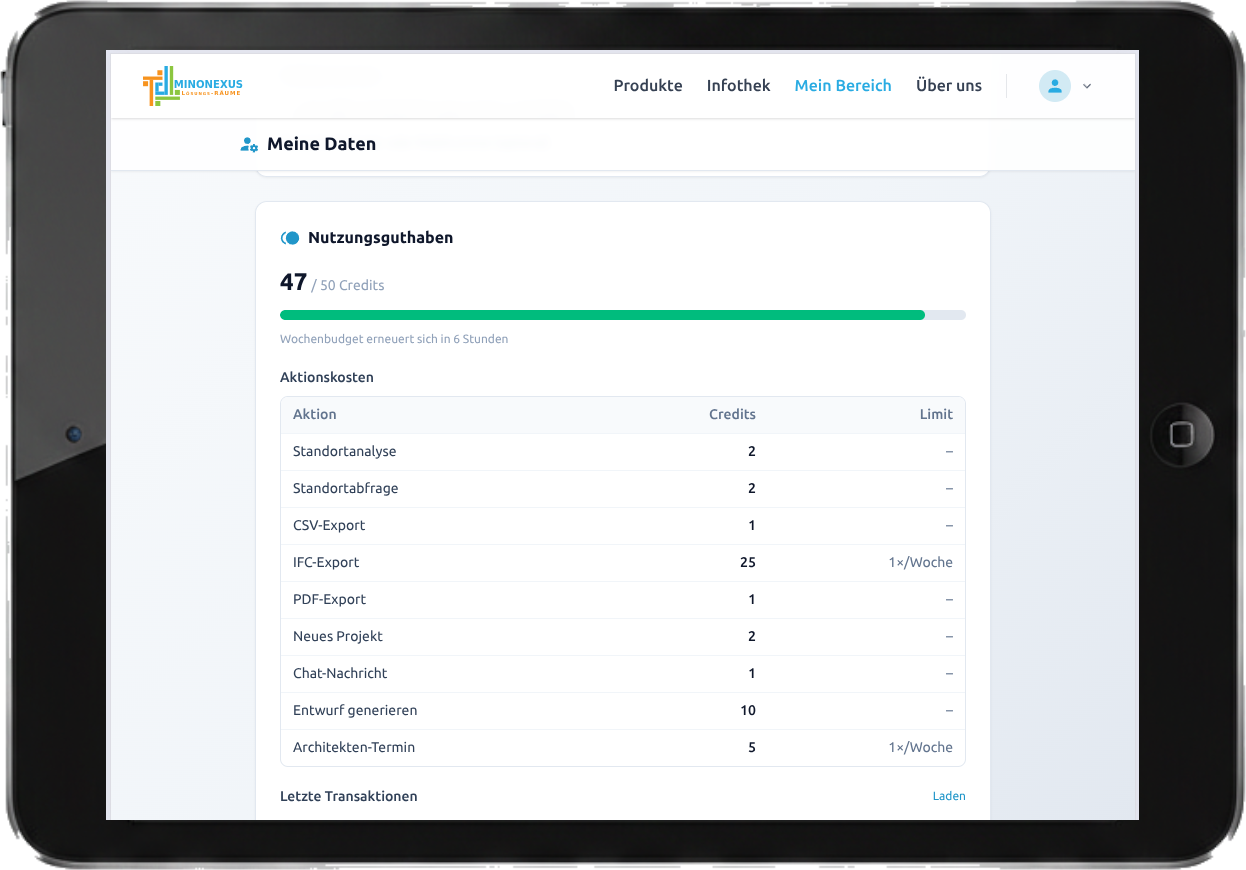Click the Credits column header
Image resolution: width=1246 pixels, height=870 pixels.
(x=732, y=414)
